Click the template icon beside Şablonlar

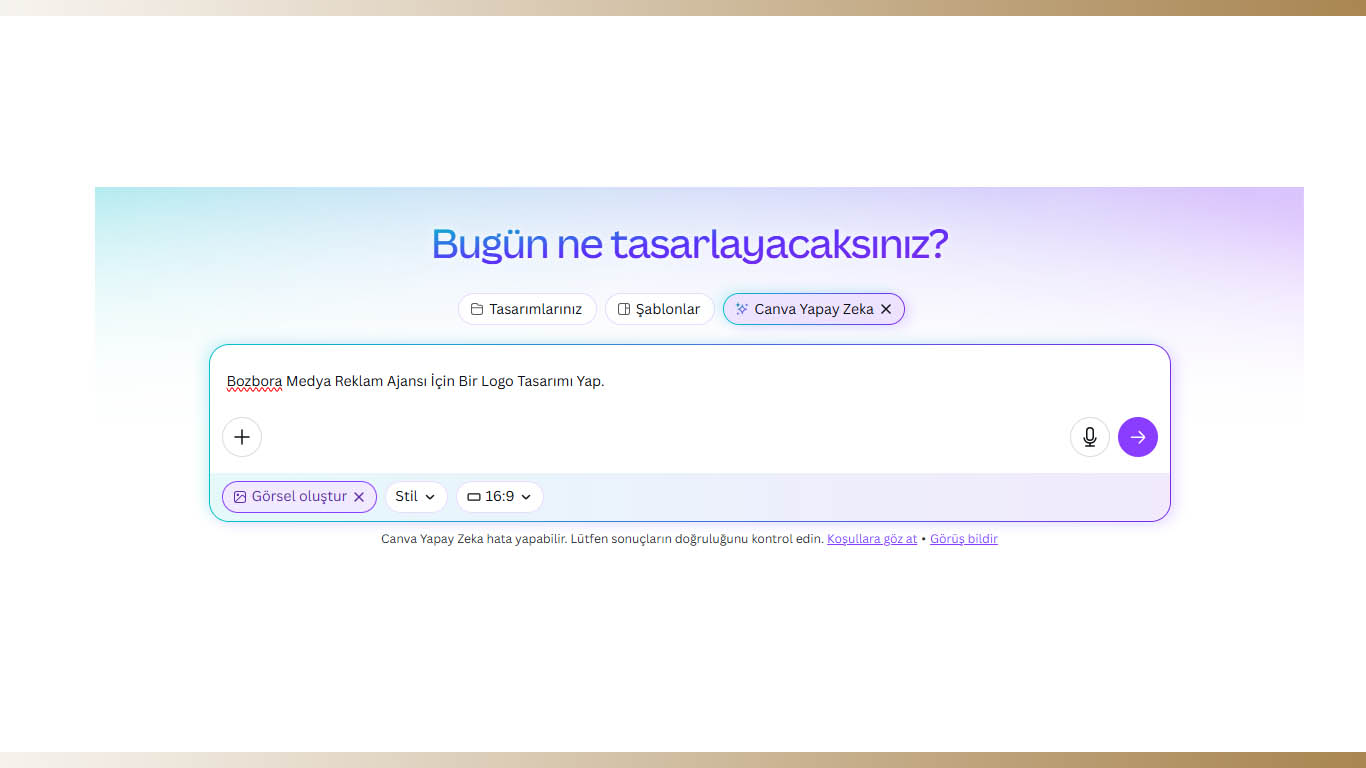click(624, 309)
